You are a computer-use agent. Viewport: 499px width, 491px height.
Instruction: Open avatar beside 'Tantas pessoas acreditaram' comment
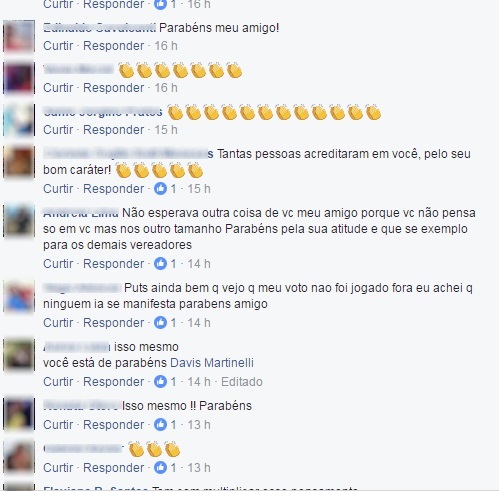(19, 162)
